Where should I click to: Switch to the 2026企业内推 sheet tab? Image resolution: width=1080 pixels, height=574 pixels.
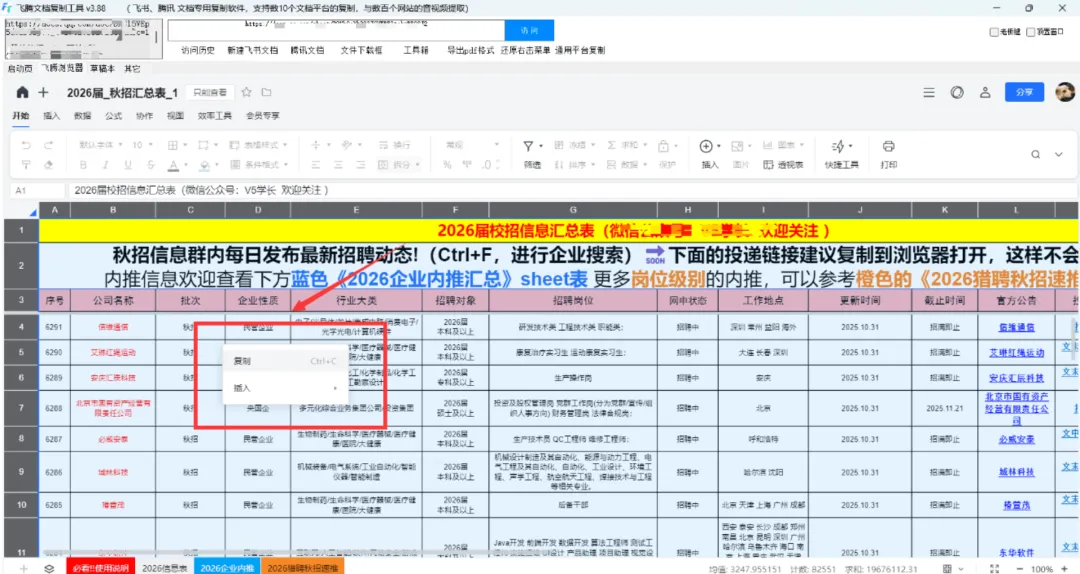point(227,568)
